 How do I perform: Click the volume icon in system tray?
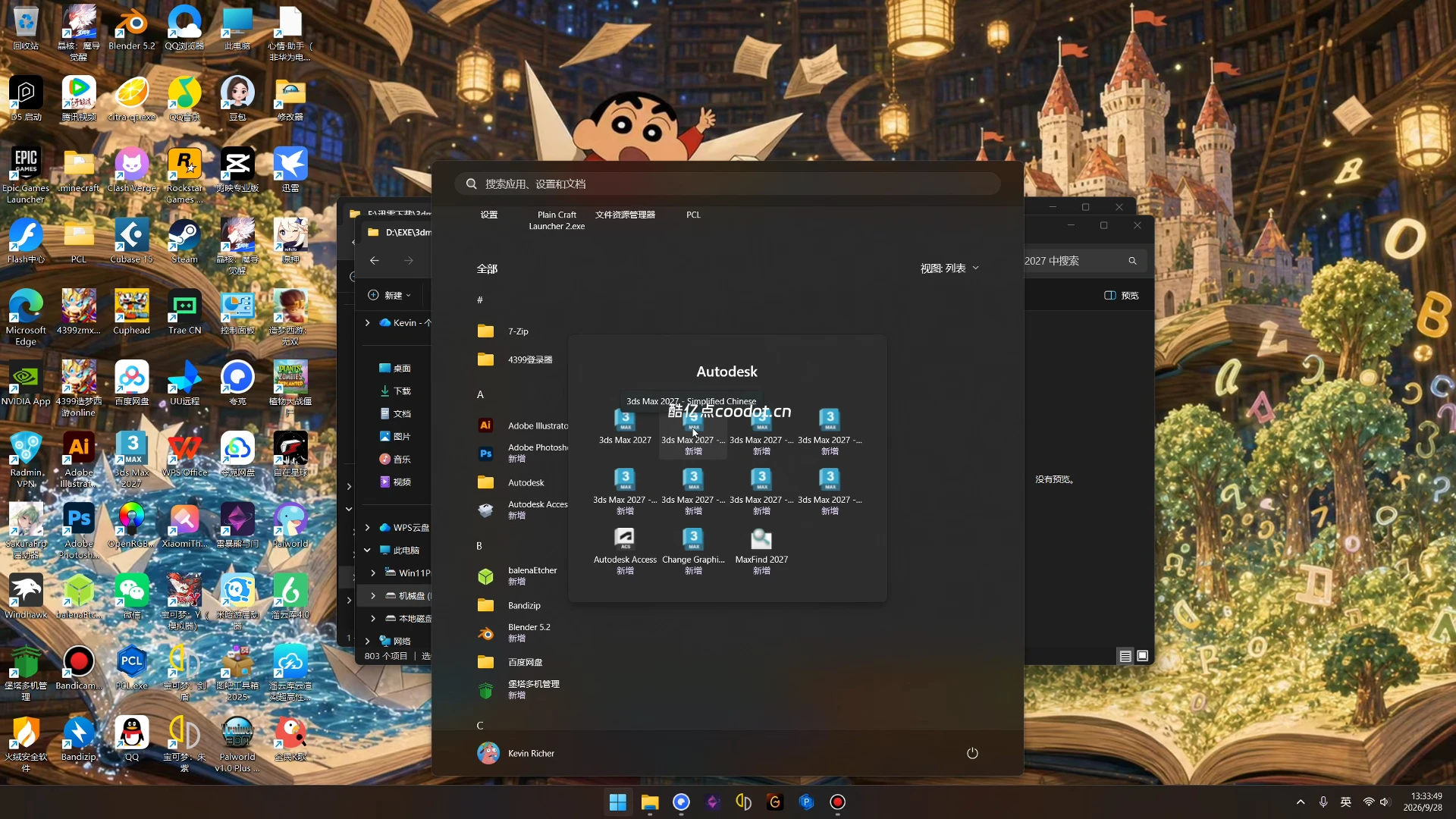(1385, 802)
